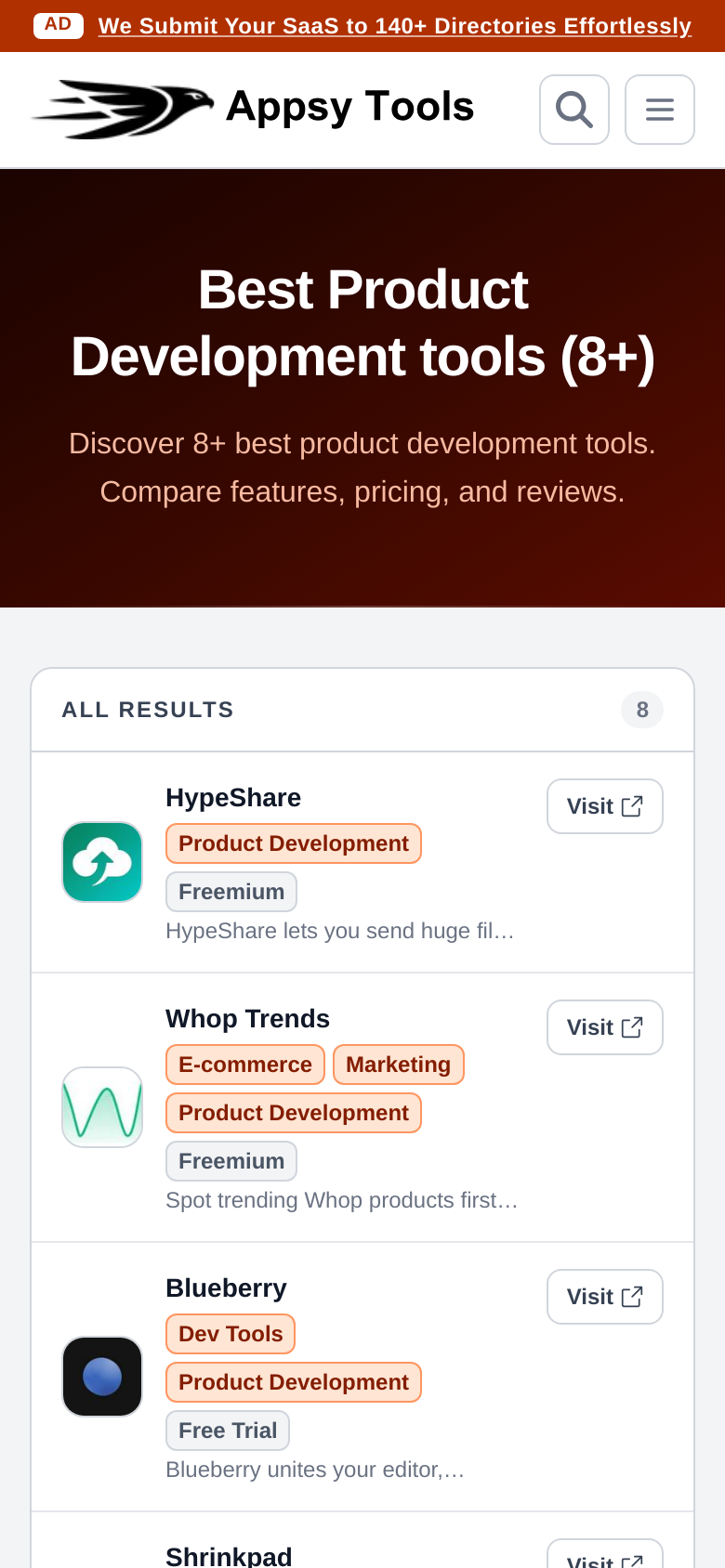Screen dimensions: 725x1568
Task: Click the 'Discover 8+ best product development tools' subtitle
Action: point(362,467)
